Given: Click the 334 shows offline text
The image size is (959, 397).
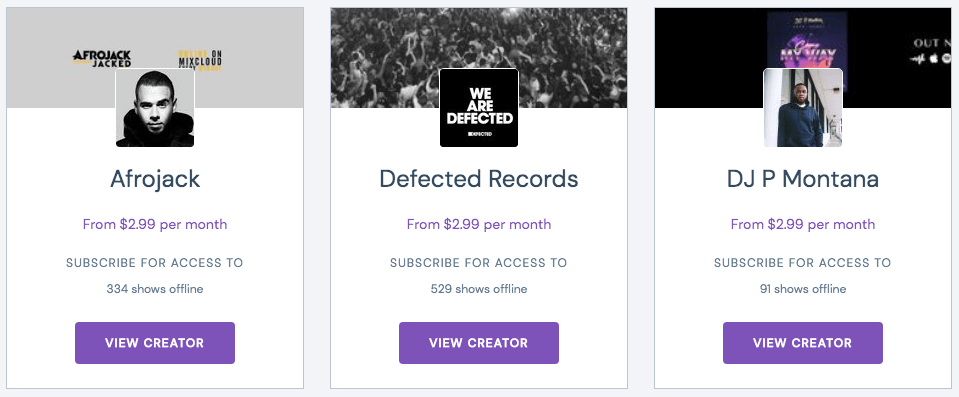Looking at the screenshot, I should point(155,289).
